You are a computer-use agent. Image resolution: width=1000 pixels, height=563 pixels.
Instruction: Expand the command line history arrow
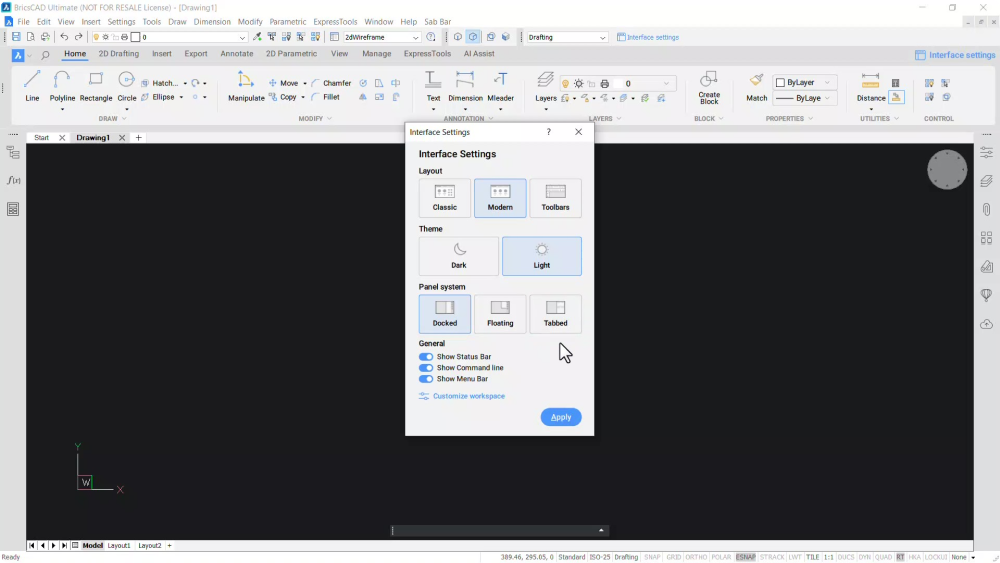tap(601, 530)
